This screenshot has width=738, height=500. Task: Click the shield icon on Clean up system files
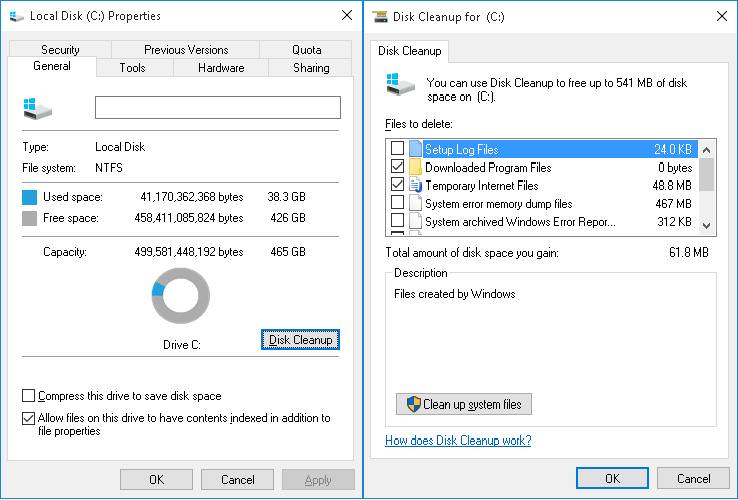tap(413, 404)
